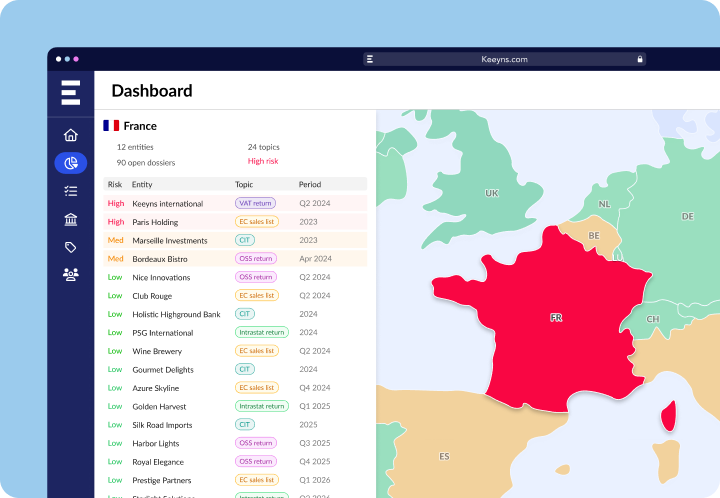Click the VAT return topic tag

[x=255, y=203]
